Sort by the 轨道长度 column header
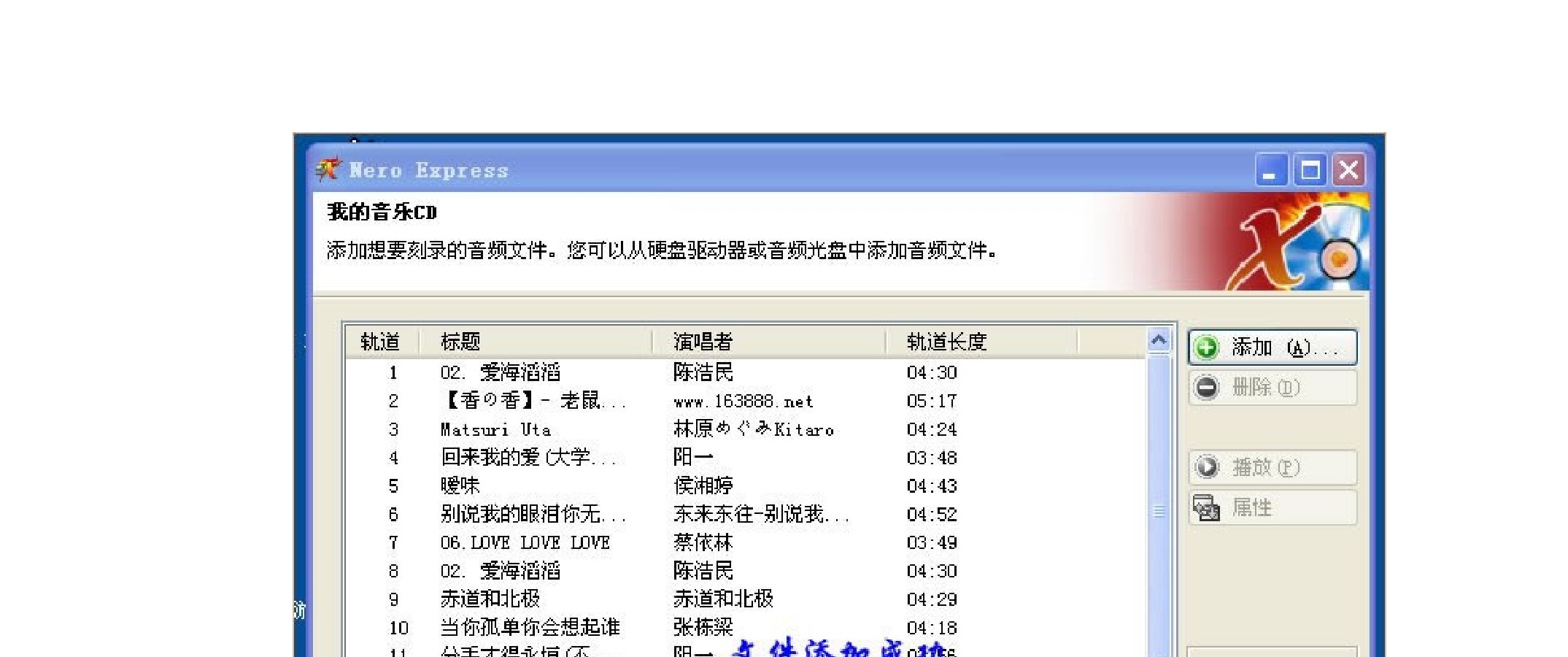This screenshot has width=1568, height=657. click(x=982, y=342)
